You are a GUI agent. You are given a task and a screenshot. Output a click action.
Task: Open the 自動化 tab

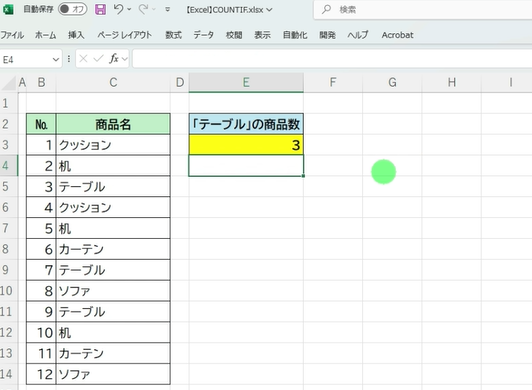coord(295,35)
